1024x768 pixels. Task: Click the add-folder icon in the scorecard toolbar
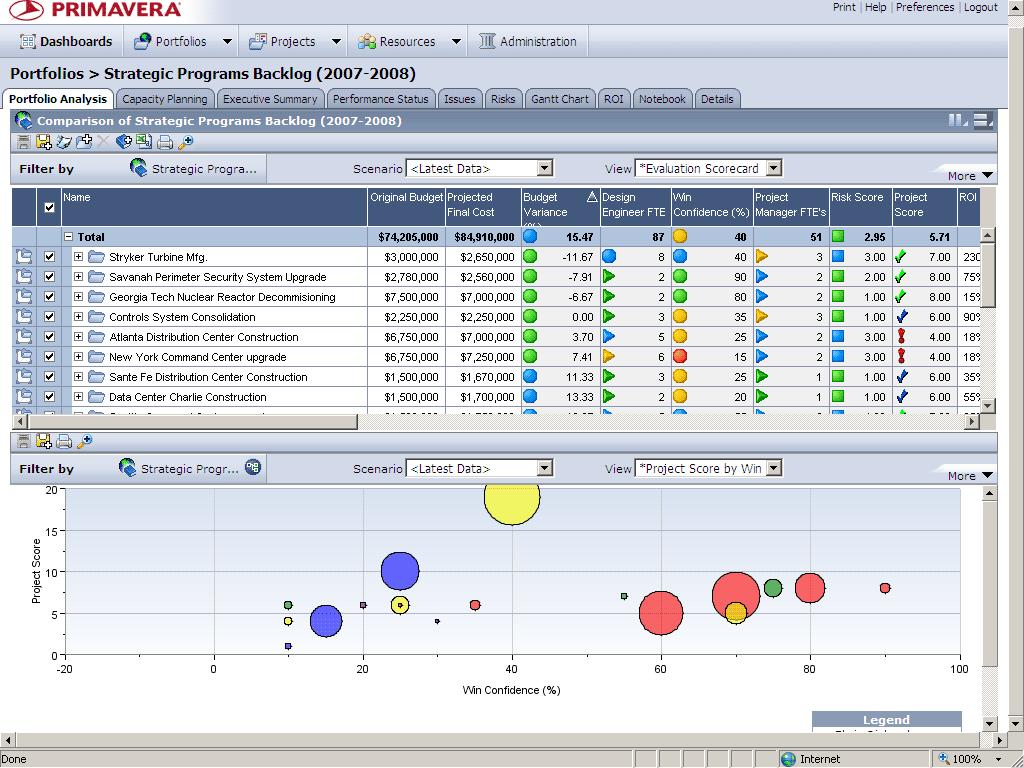coord(84,142)
